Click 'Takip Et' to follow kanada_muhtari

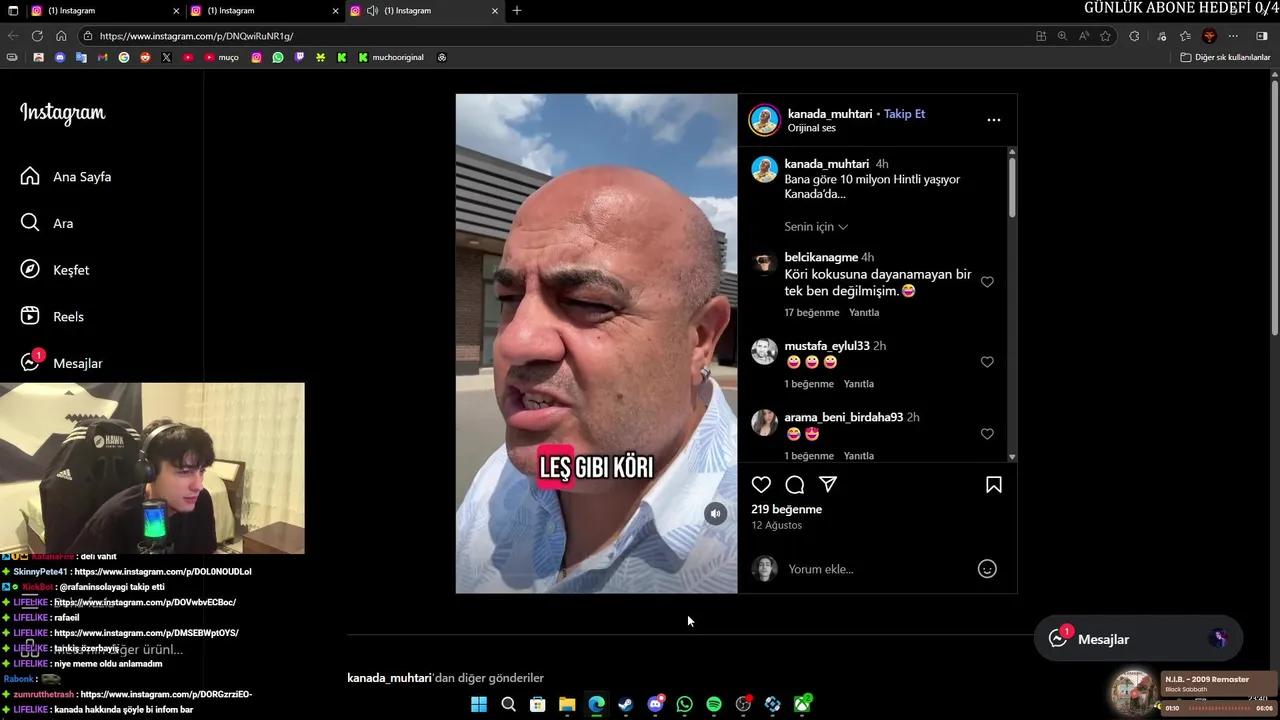904,114
